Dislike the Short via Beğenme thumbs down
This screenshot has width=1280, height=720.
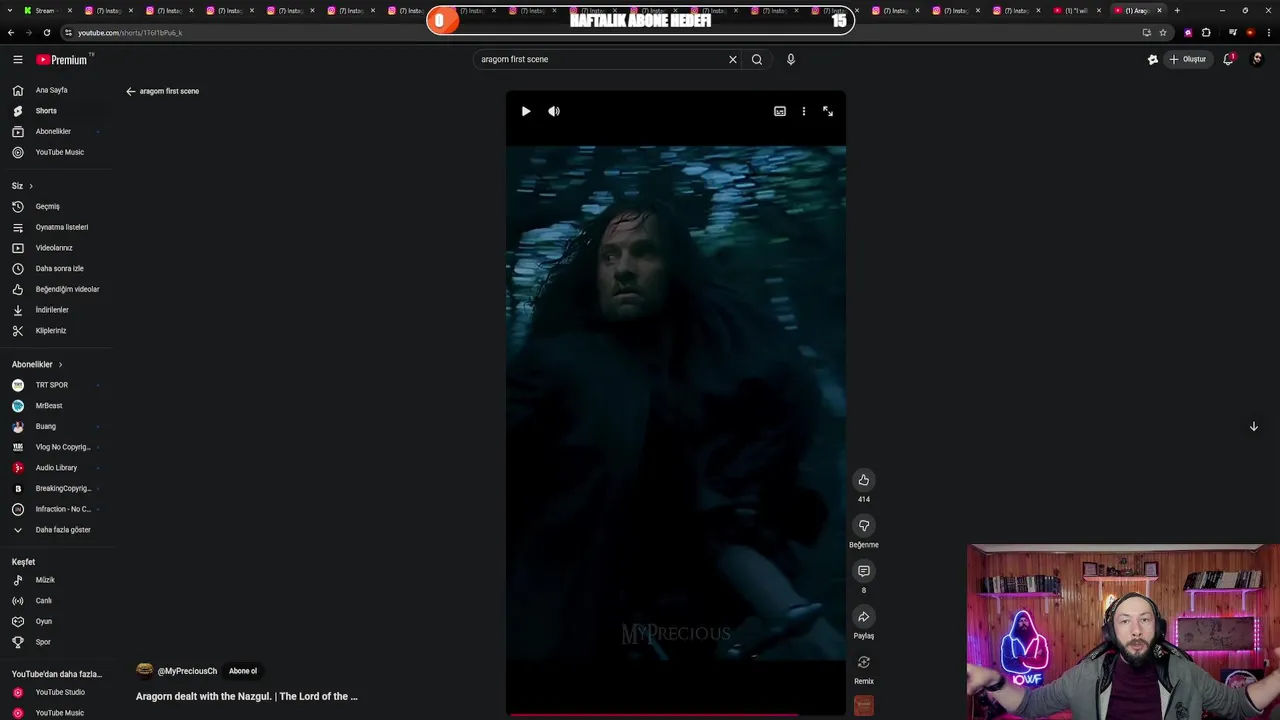click(x=864, y=525)
